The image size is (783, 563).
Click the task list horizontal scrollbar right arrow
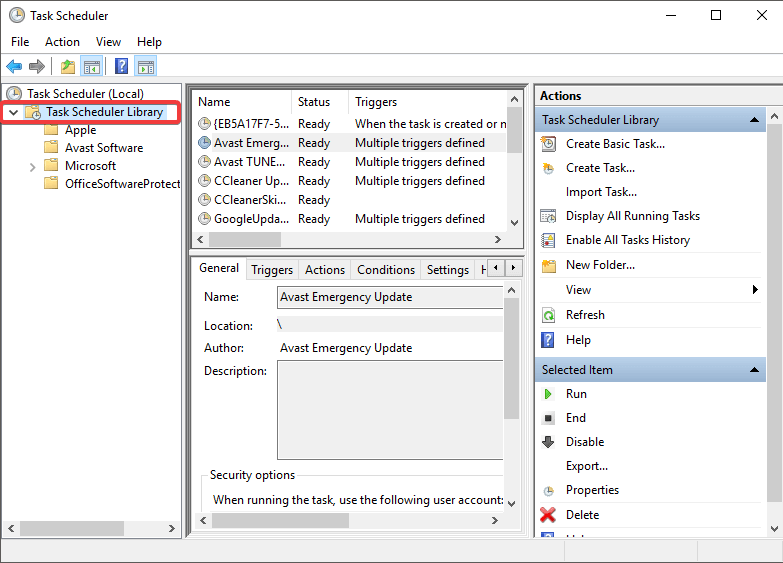[x=497, y=240]
